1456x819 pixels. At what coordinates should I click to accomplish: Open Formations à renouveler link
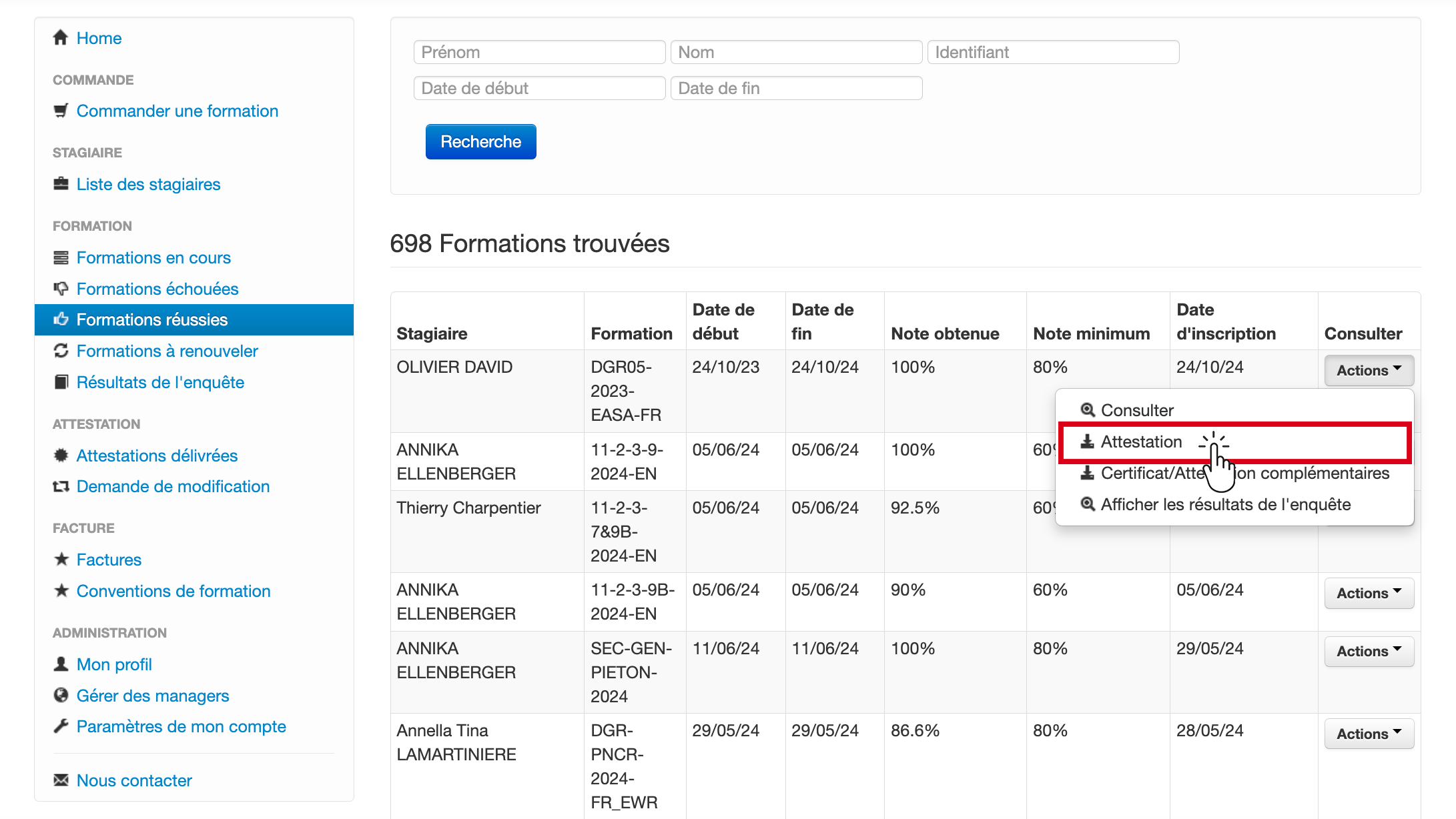point(167,351)
